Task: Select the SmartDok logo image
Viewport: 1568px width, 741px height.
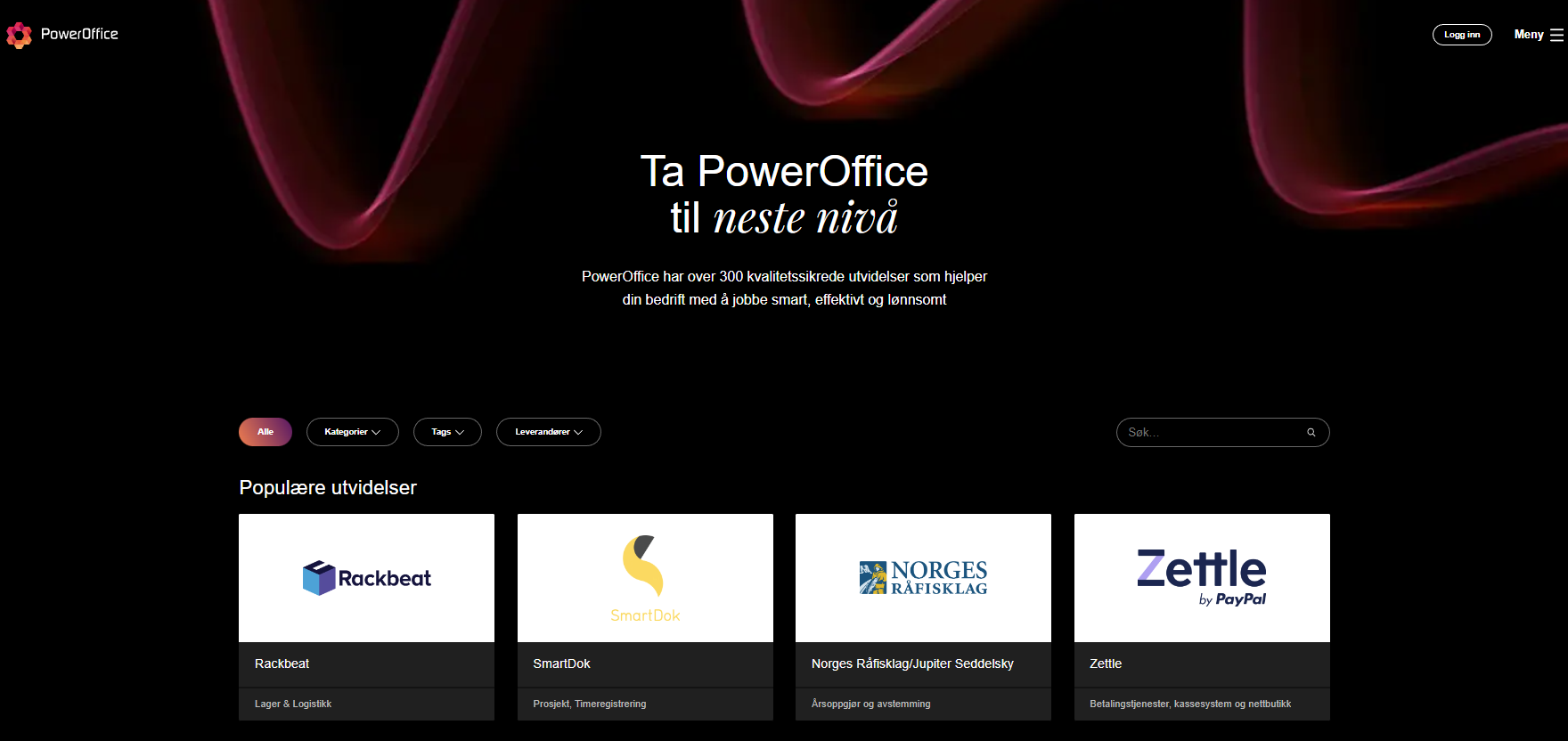Action: 645,578
